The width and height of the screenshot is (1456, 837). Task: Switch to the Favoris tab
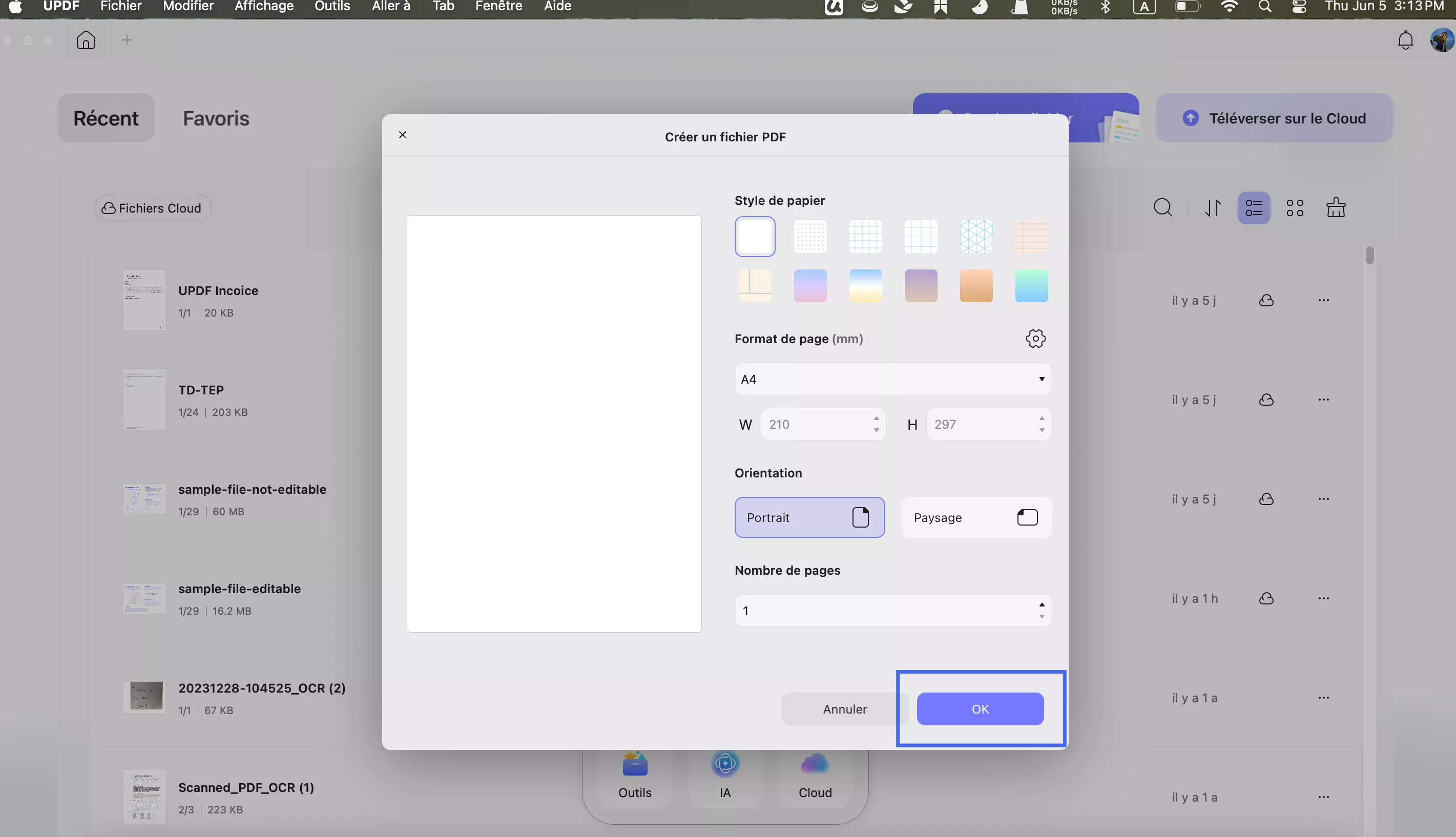click(x=216, y=118)
